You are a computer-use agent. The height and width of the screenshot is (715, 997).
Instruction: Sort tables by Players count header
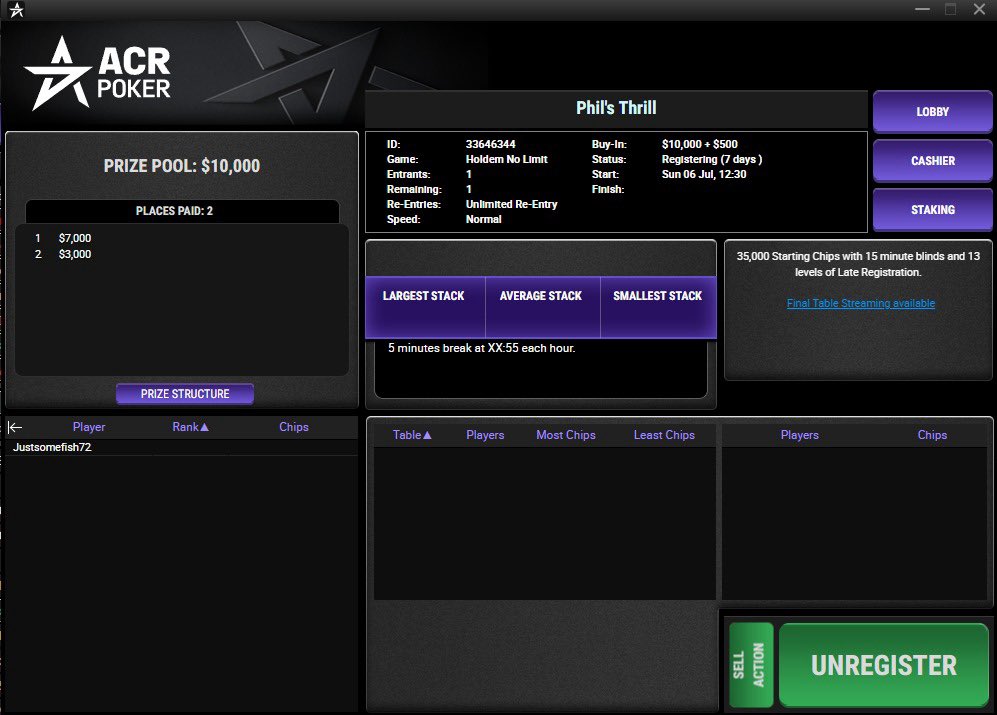485,435
